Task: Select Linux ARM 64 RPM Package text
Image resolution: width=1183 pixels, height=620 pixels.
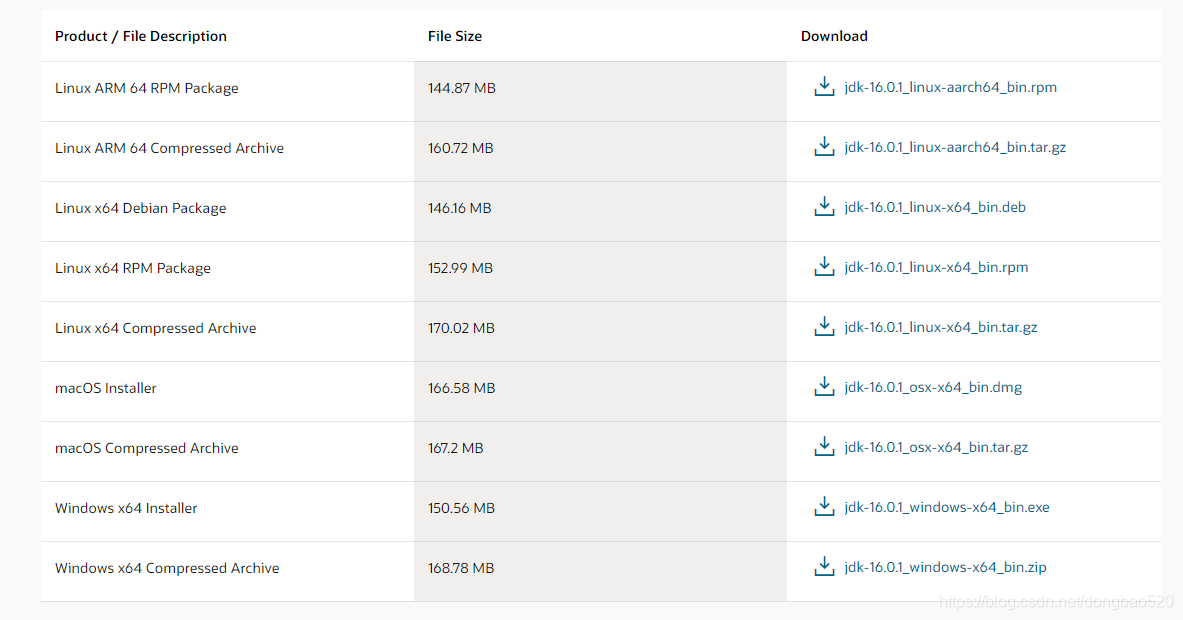Action: 146,88
